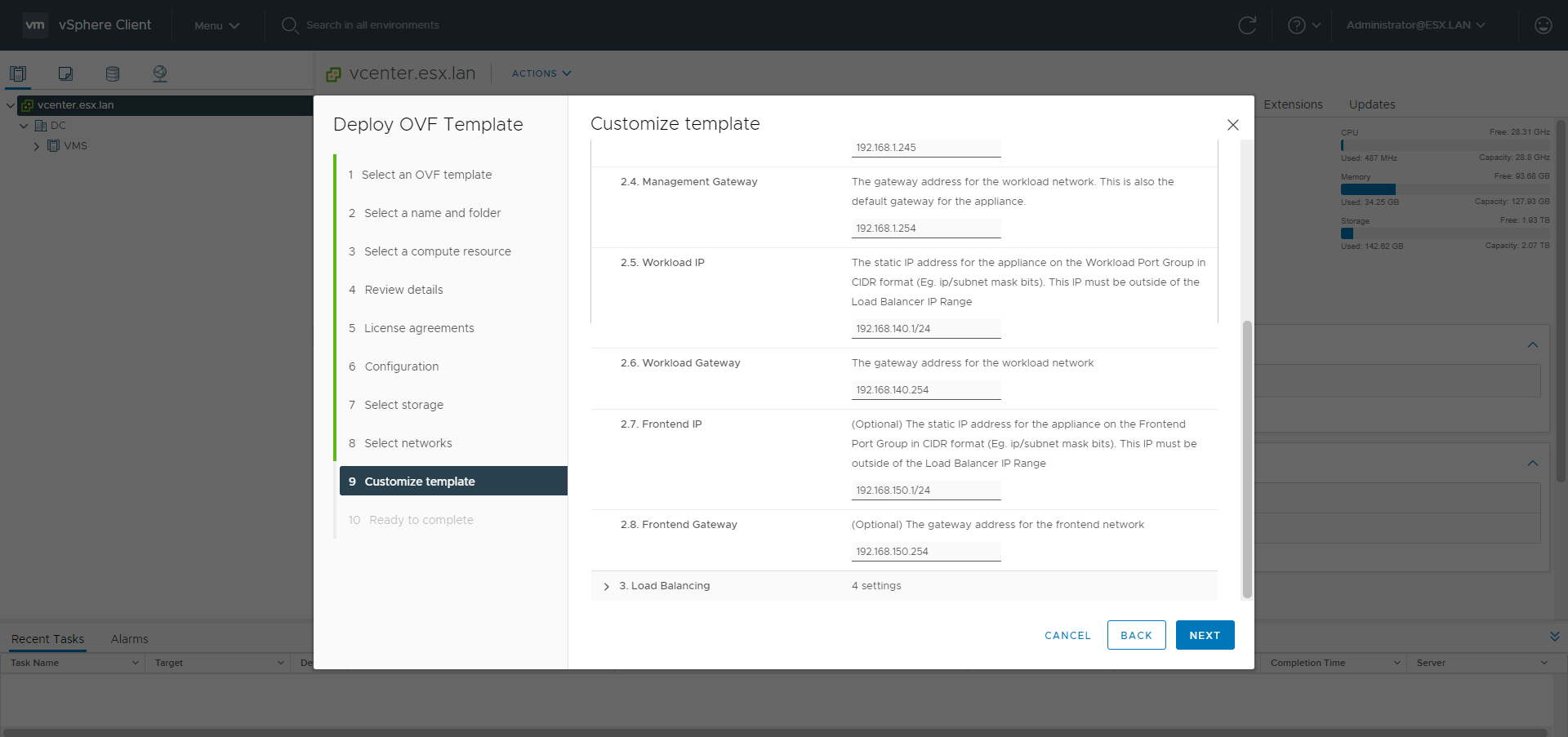Open the help question mark icon
This screenshot has width=1568, height=737.
coord(1296,25)
